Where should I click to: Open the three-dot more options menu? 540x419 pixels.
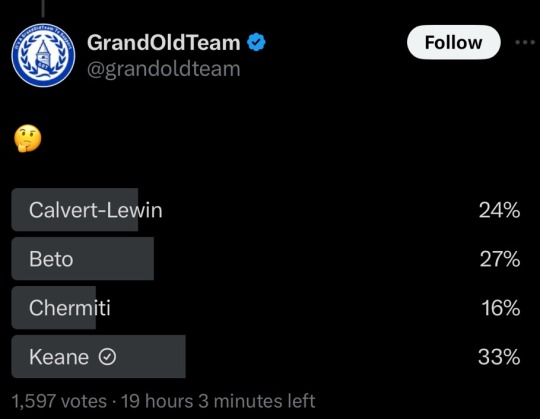click(x=526, y=42)
